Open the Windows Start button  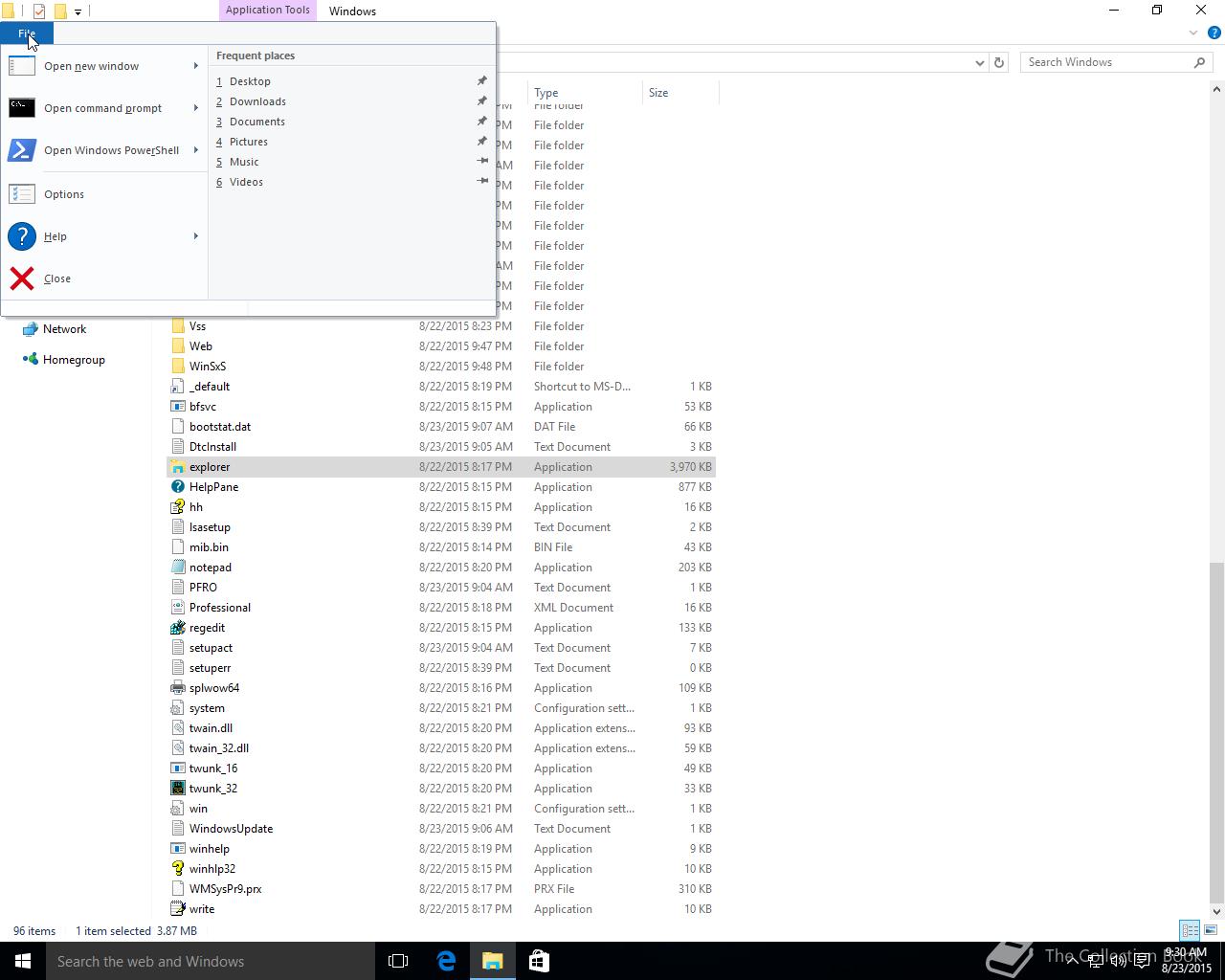23,961
